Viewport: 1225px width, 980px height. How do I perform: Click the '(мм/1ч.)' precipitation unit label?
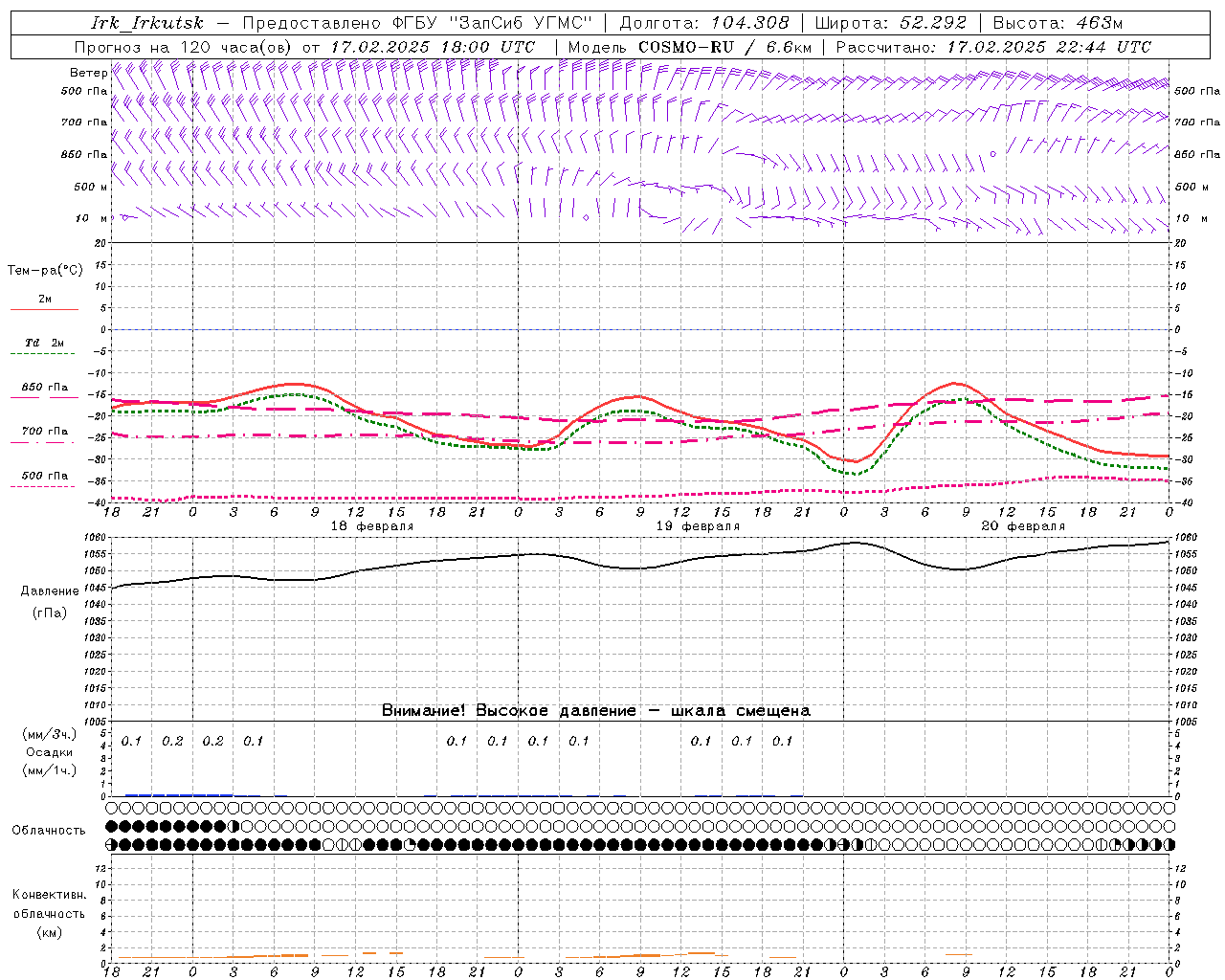(50, 770)
